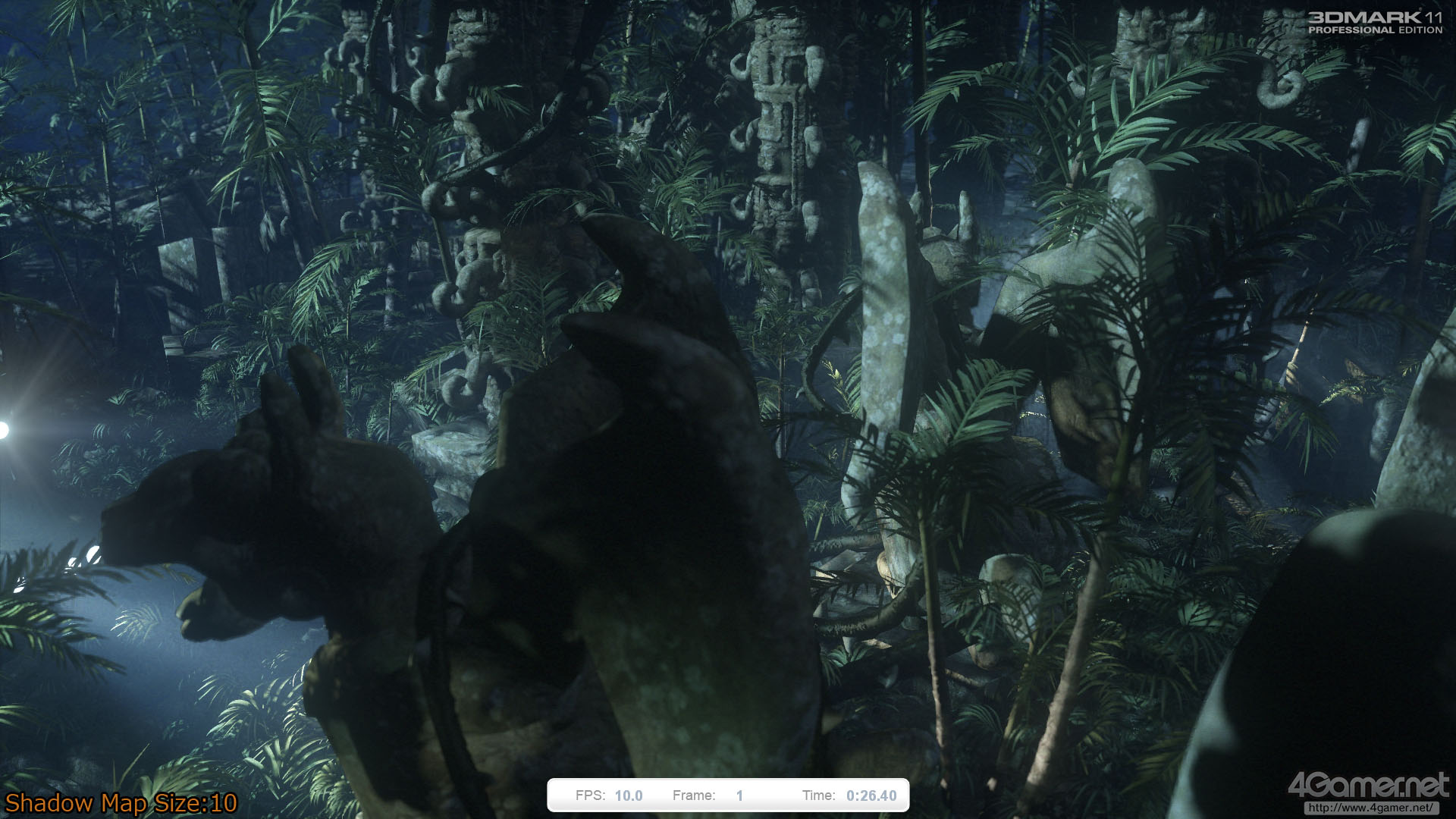This screenshot has width=1456, height=819.
Task: Click the stone ring ornament below the 3DMark logo
Action: click(1280, 89)
